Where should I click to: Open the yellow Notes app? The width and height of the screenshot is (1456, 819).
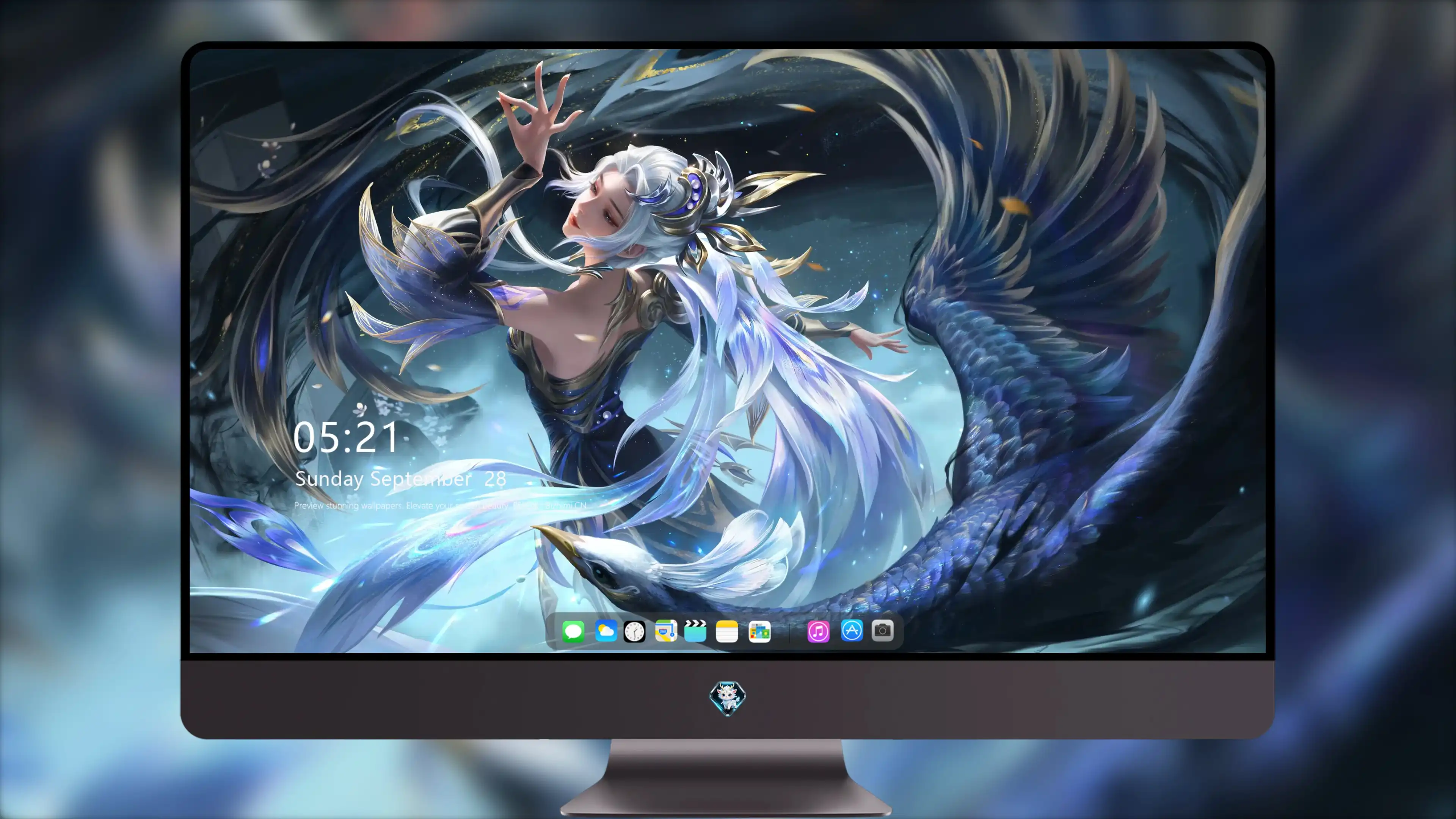727,631
